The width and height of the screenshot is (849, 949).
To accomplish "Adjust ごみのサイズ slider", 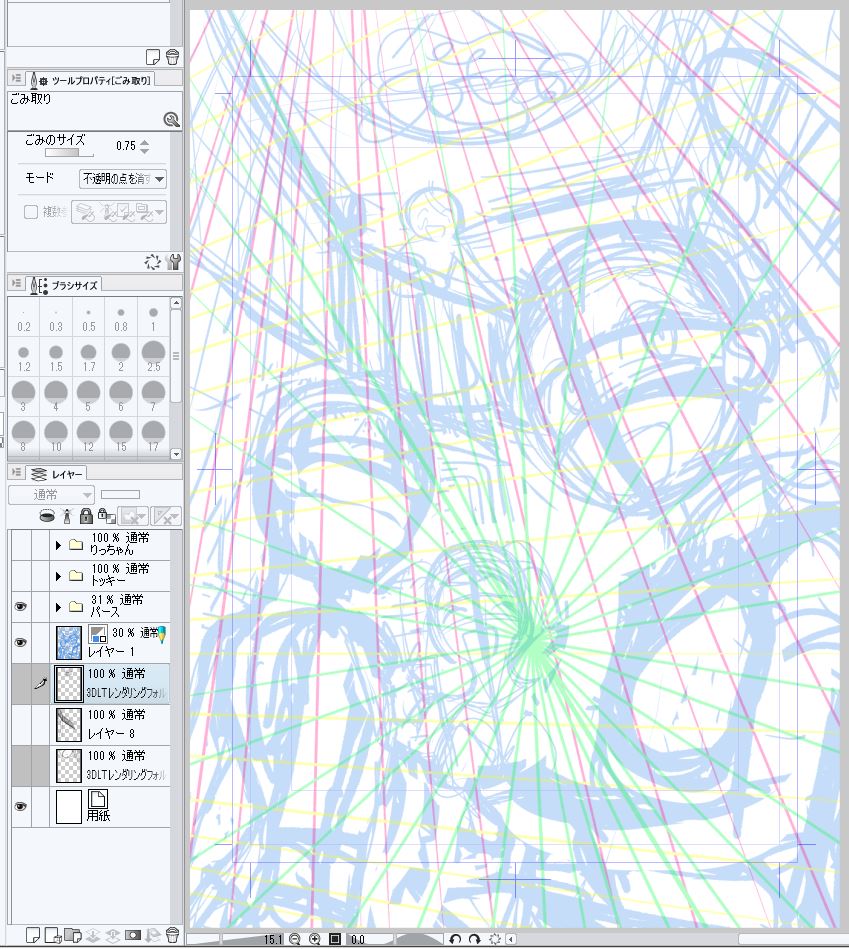I will (x=69, y=153).
